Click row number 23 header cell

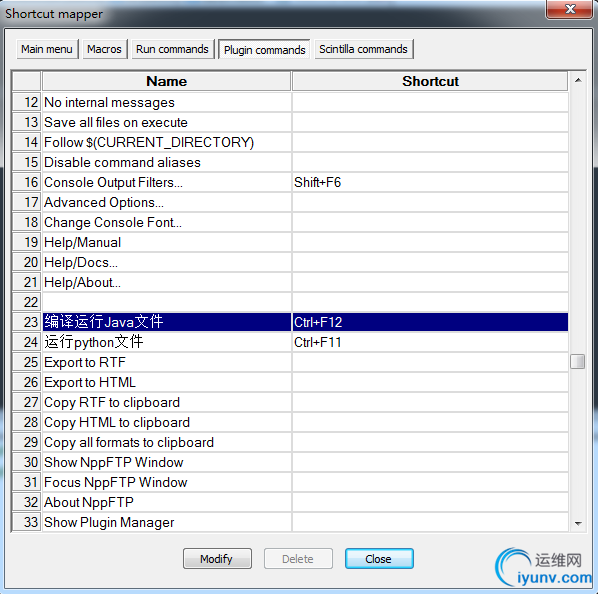coord(27,322)
